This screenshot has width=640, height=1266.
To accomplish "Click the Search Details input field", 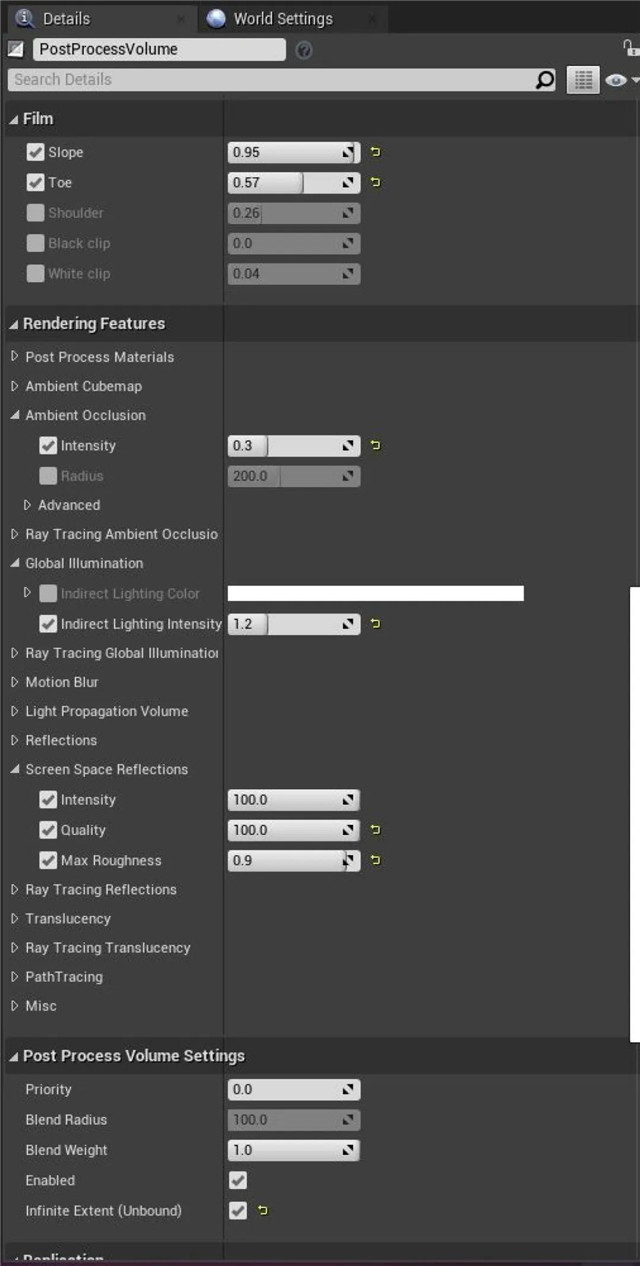I will [272, 80].
